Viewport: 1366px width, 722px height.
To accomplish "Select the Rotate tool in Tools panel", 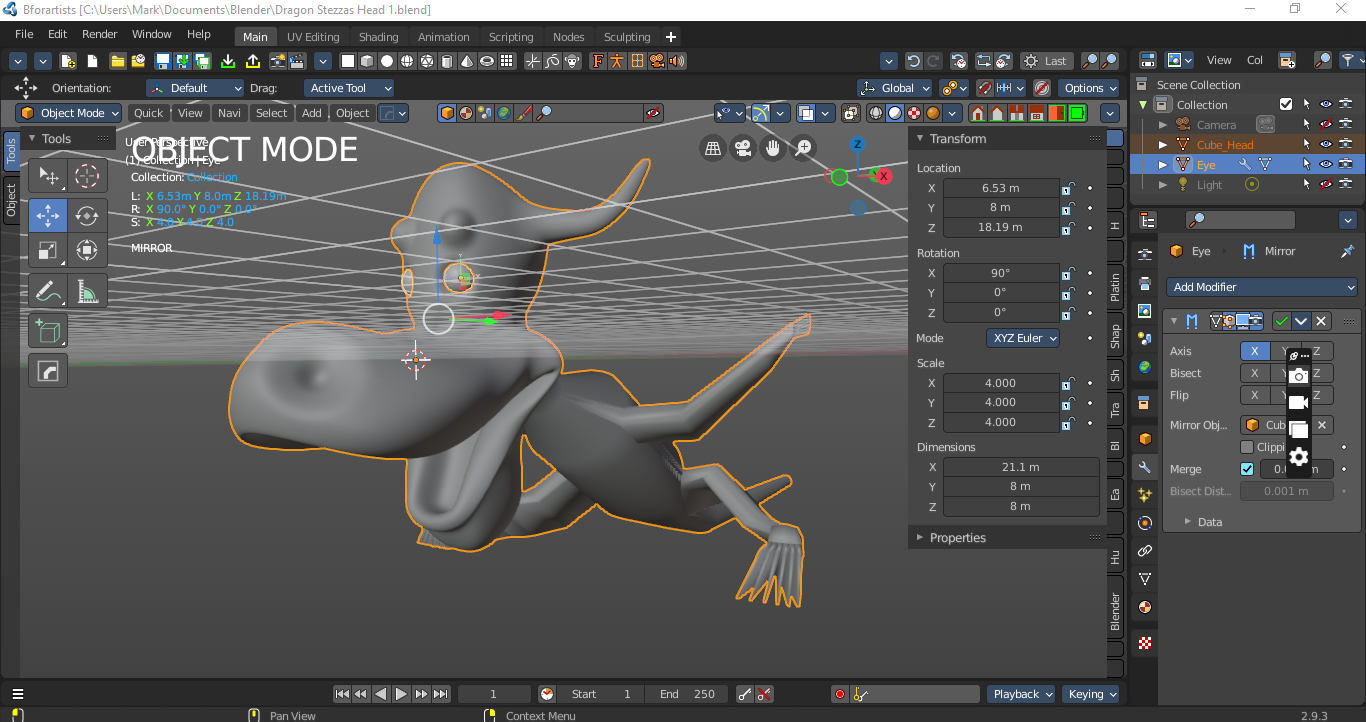I will (87, 215).
